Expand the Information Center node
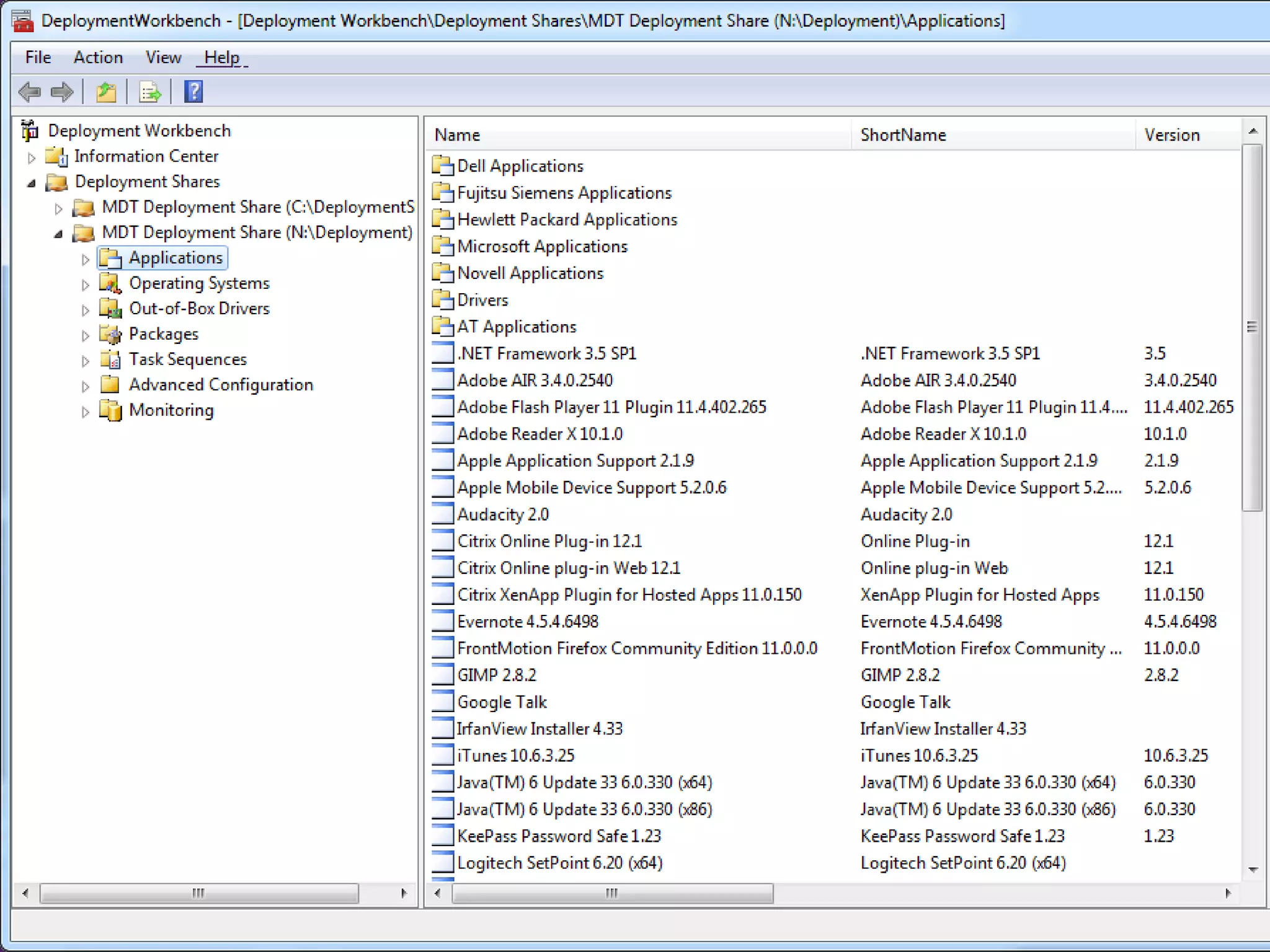 tap(32, 157)
